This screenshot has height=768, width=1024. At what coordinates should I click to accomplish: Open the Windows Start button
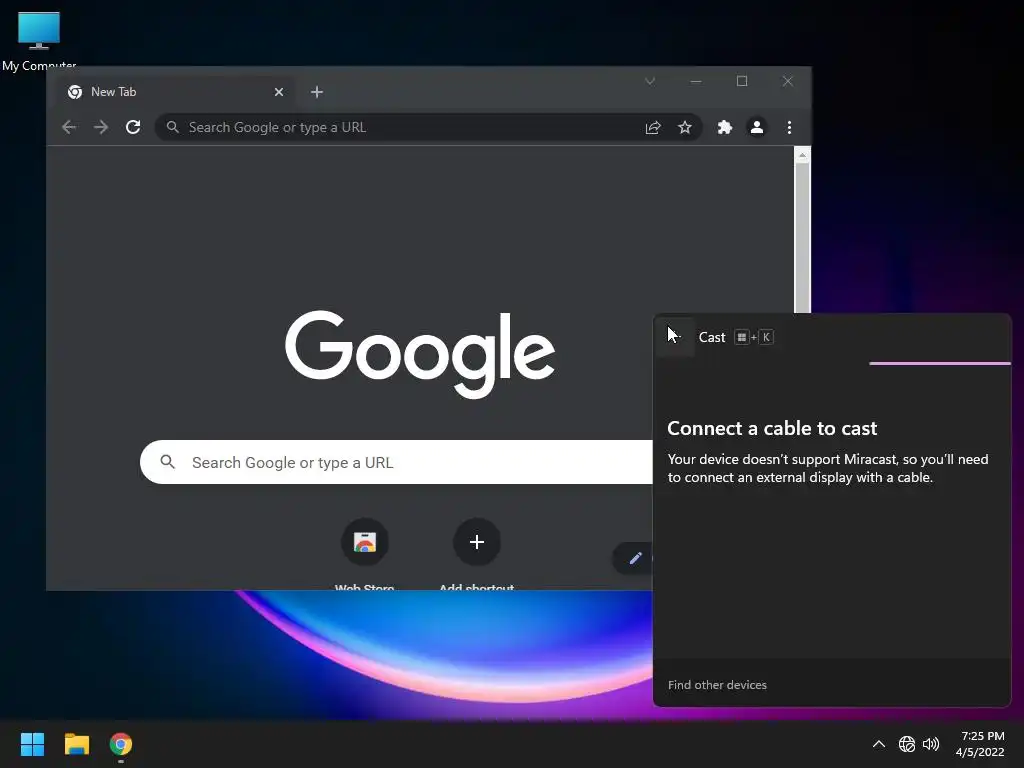tap(32, 744)
